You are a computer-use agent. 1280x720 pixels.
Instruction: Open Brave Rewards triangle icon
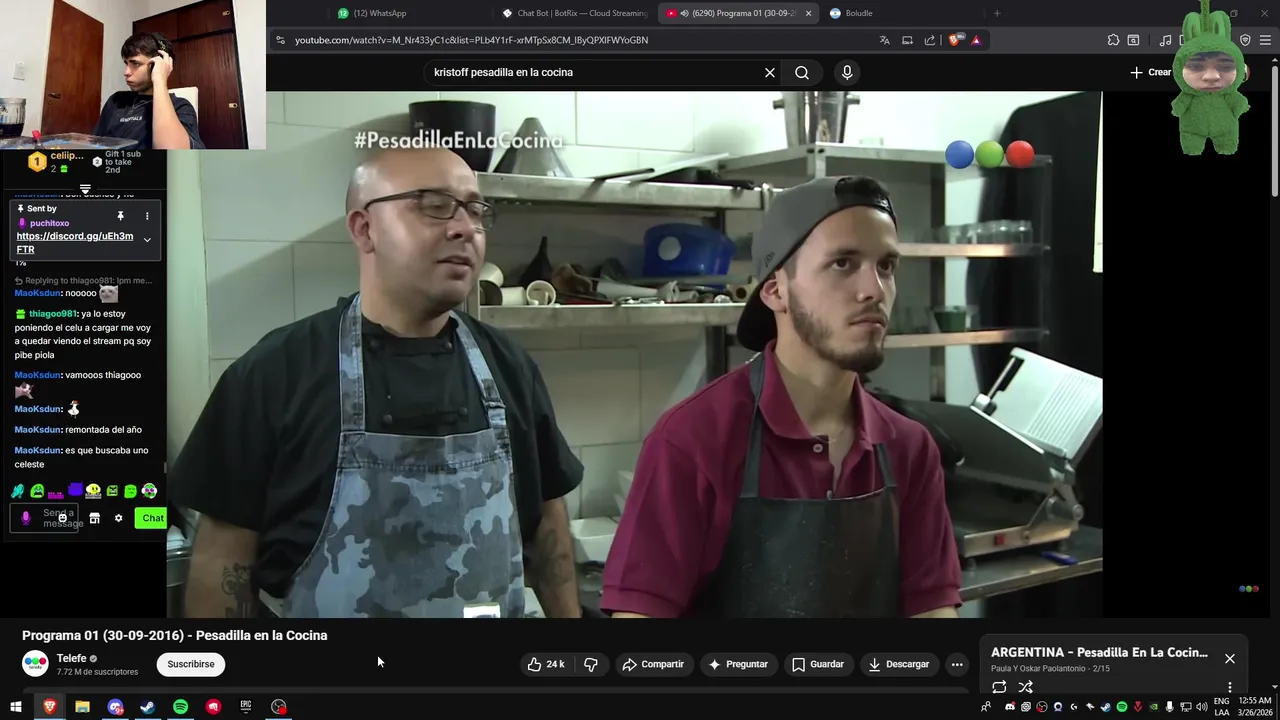coord(976,40)
